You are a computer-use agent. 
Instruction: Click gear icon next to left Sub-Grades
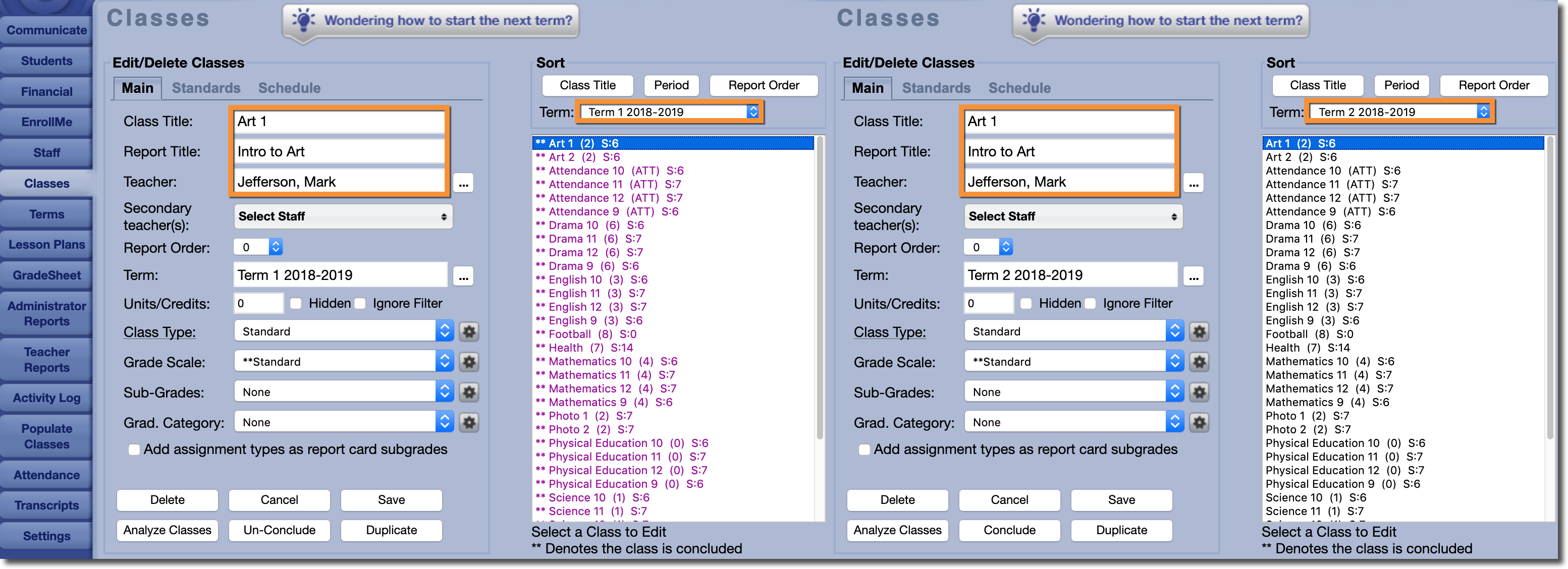(x=469, y=392)
